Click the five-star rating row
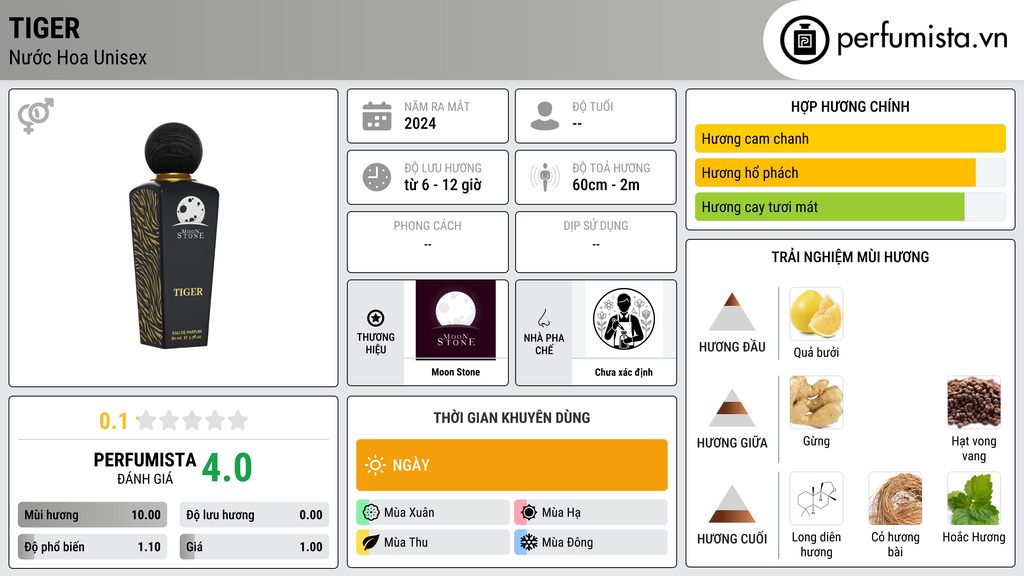Screen dimensions: 1024x576 (x=192, y=420)
